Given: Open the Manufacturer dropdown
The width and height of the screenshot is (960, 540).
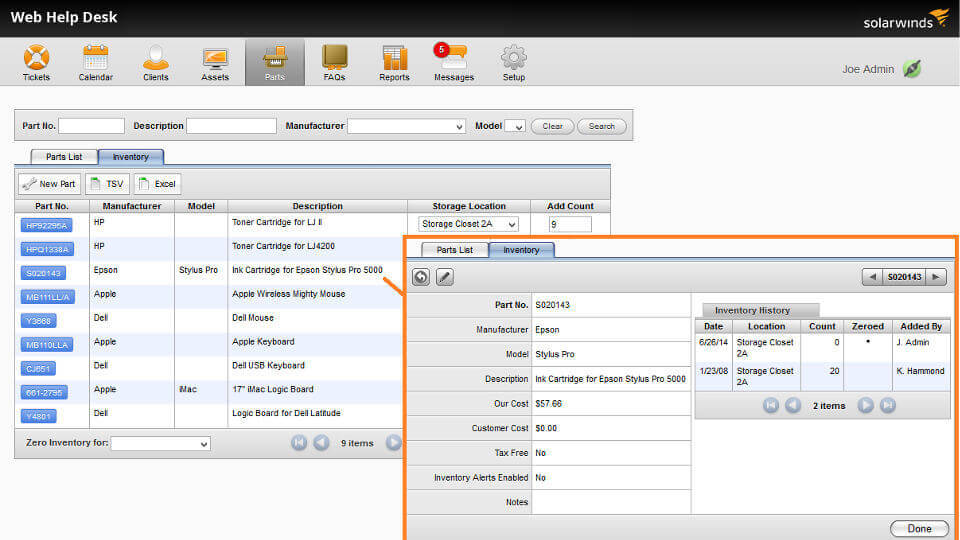Looking at the screenshot, I should coord(407,126).
